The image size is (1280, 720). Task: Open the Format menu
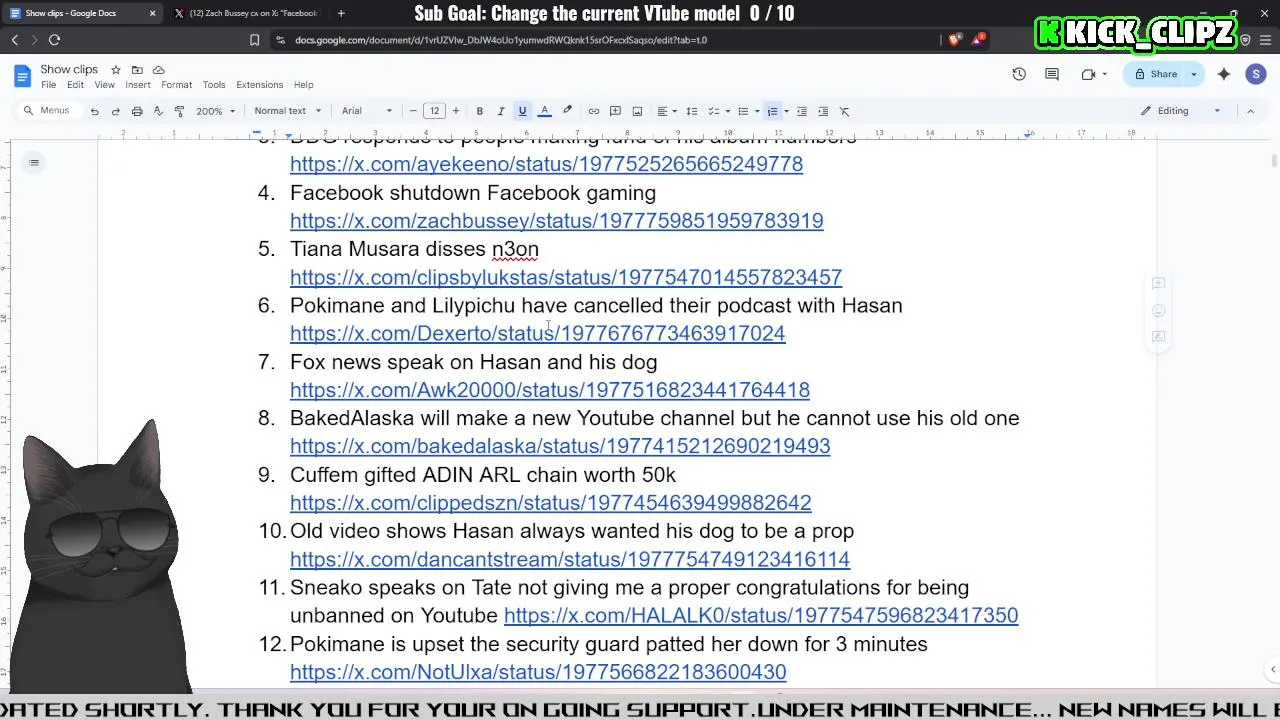tap(176, 85)
